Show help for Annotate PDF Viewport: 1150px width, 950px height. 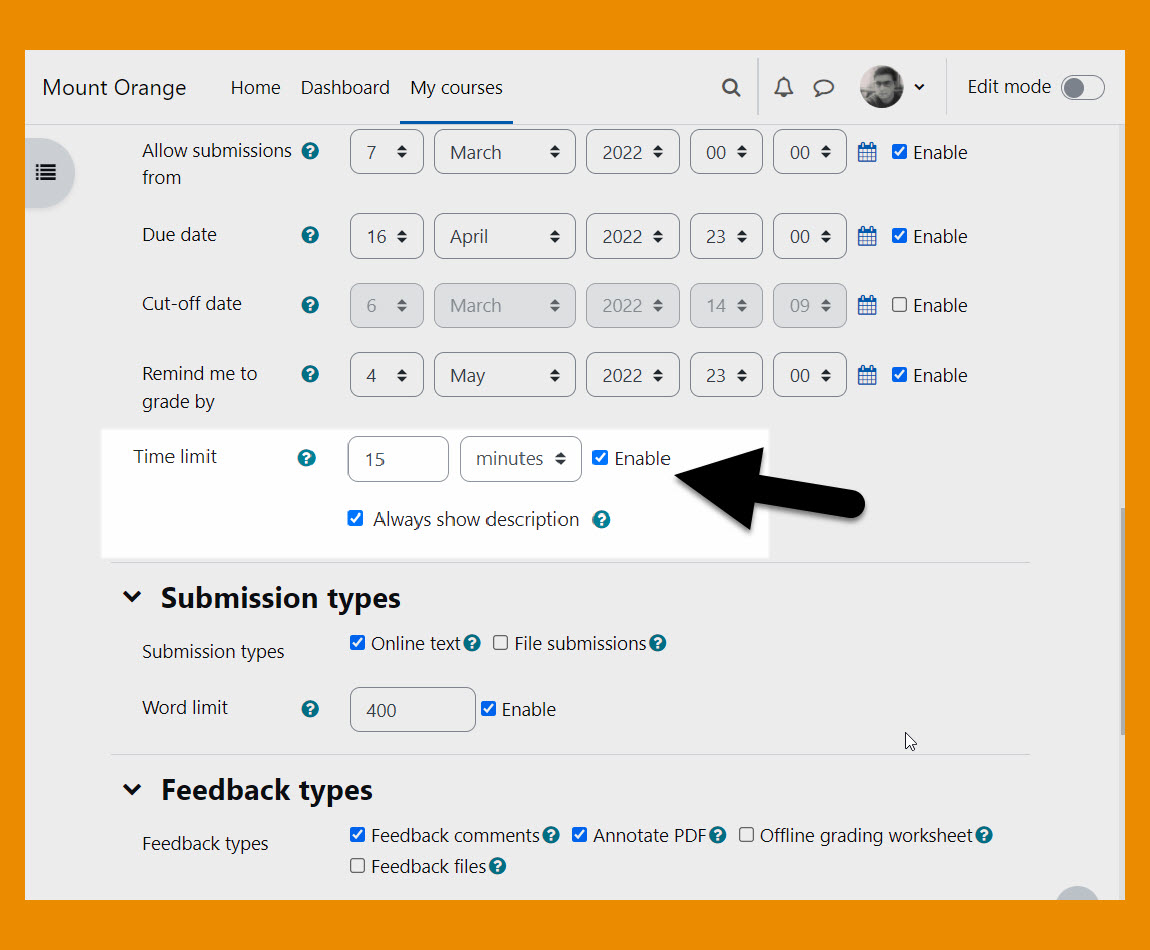click(717, 835)
